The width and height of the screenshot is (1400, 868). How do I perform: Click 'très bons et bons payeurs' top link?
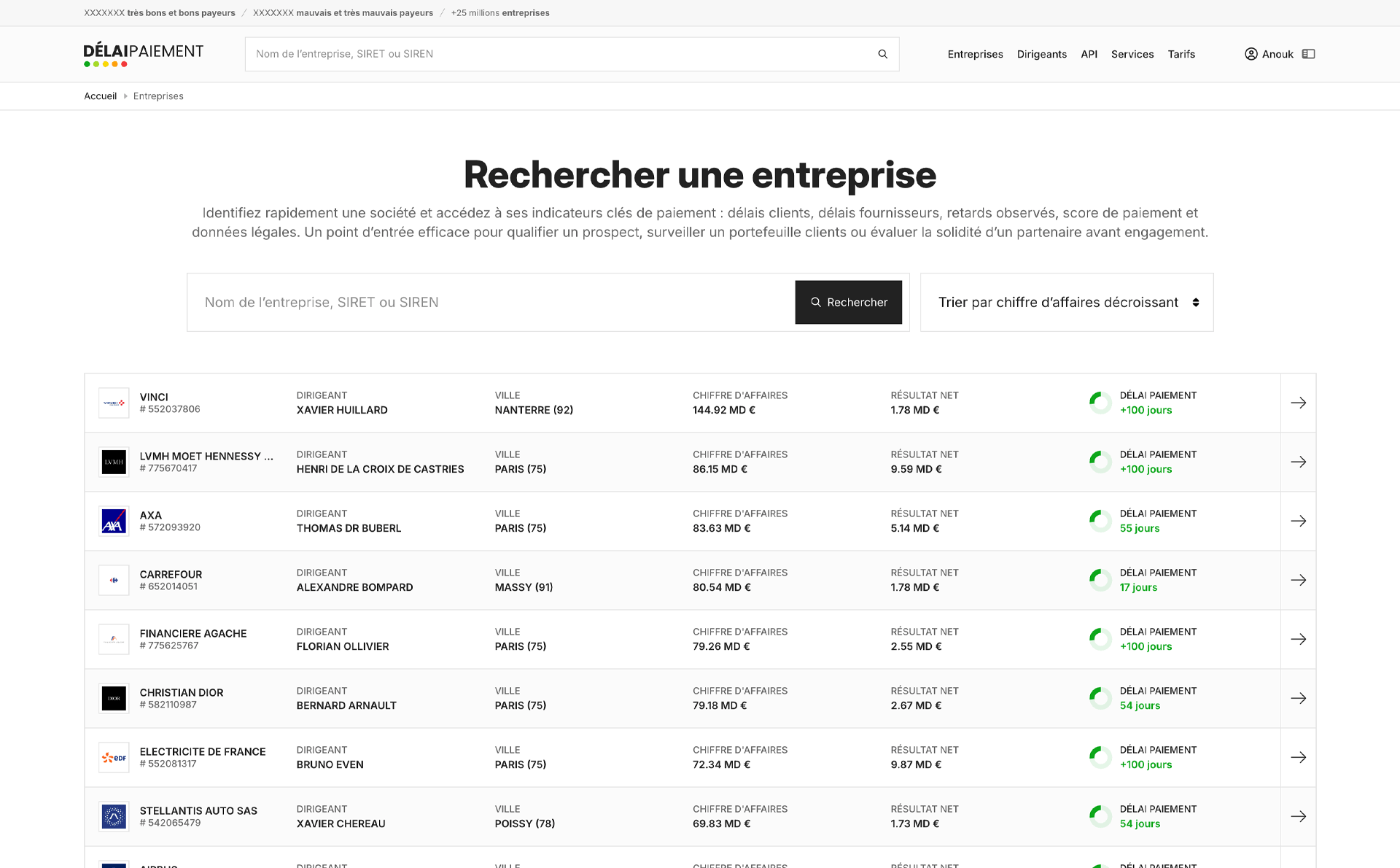pos(160,13)
